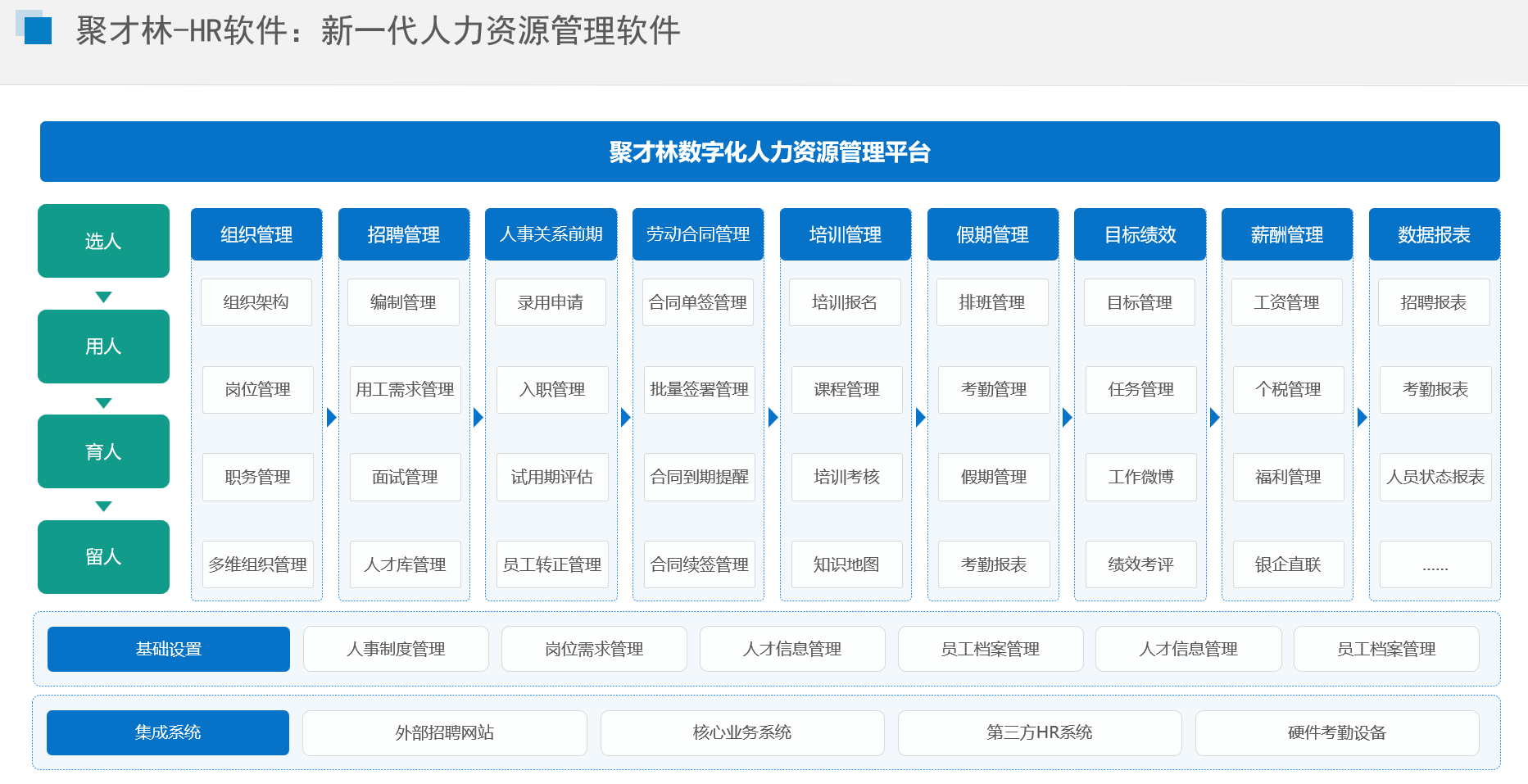The height and width of the screenshot is (784, 1528).
Task: Select the 多维组织管理 item
Action: coord(258,564)
